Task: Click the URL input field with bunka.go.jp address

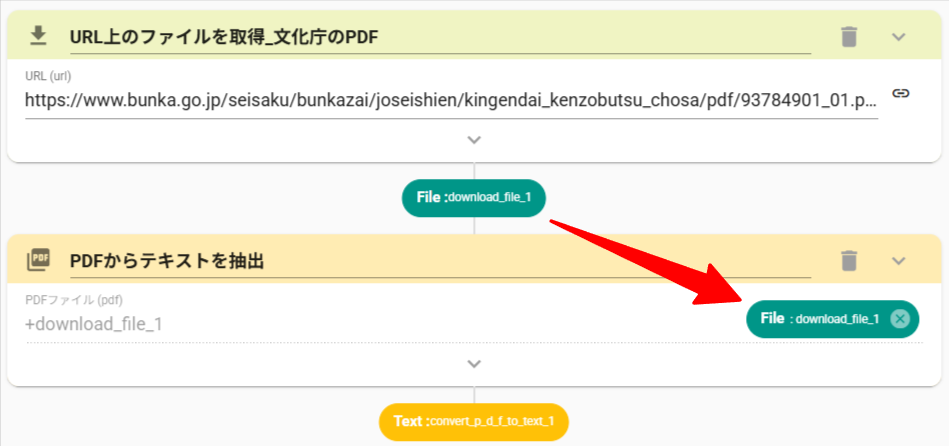Action: pyautogui.click(x=450, y=100)
